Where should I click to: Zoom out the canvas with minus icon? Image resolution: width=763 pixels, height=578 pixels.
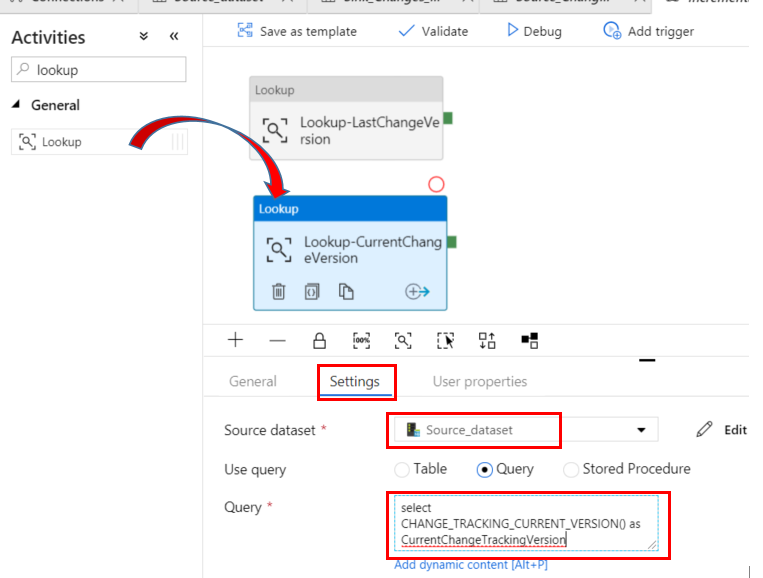point(277,341)
